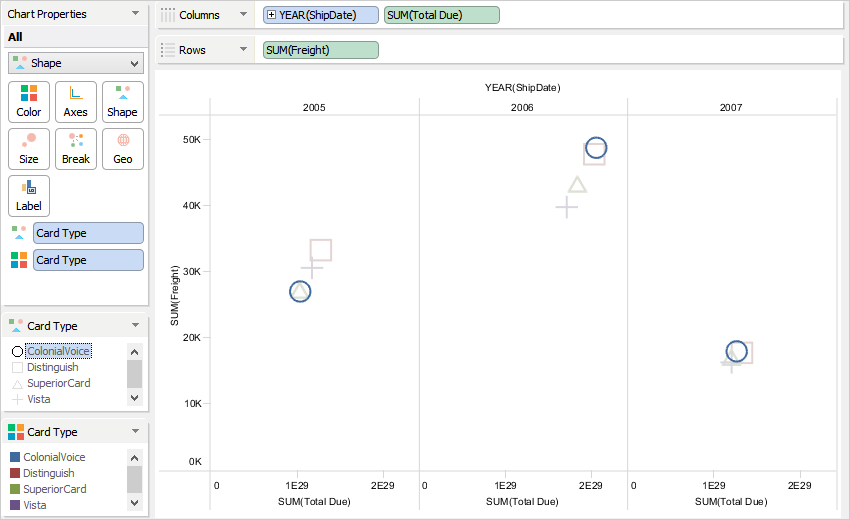This screenshot has width=850, height=520.
Task: Click the SUM(Freight) row pill
Action: coord(321,50)
